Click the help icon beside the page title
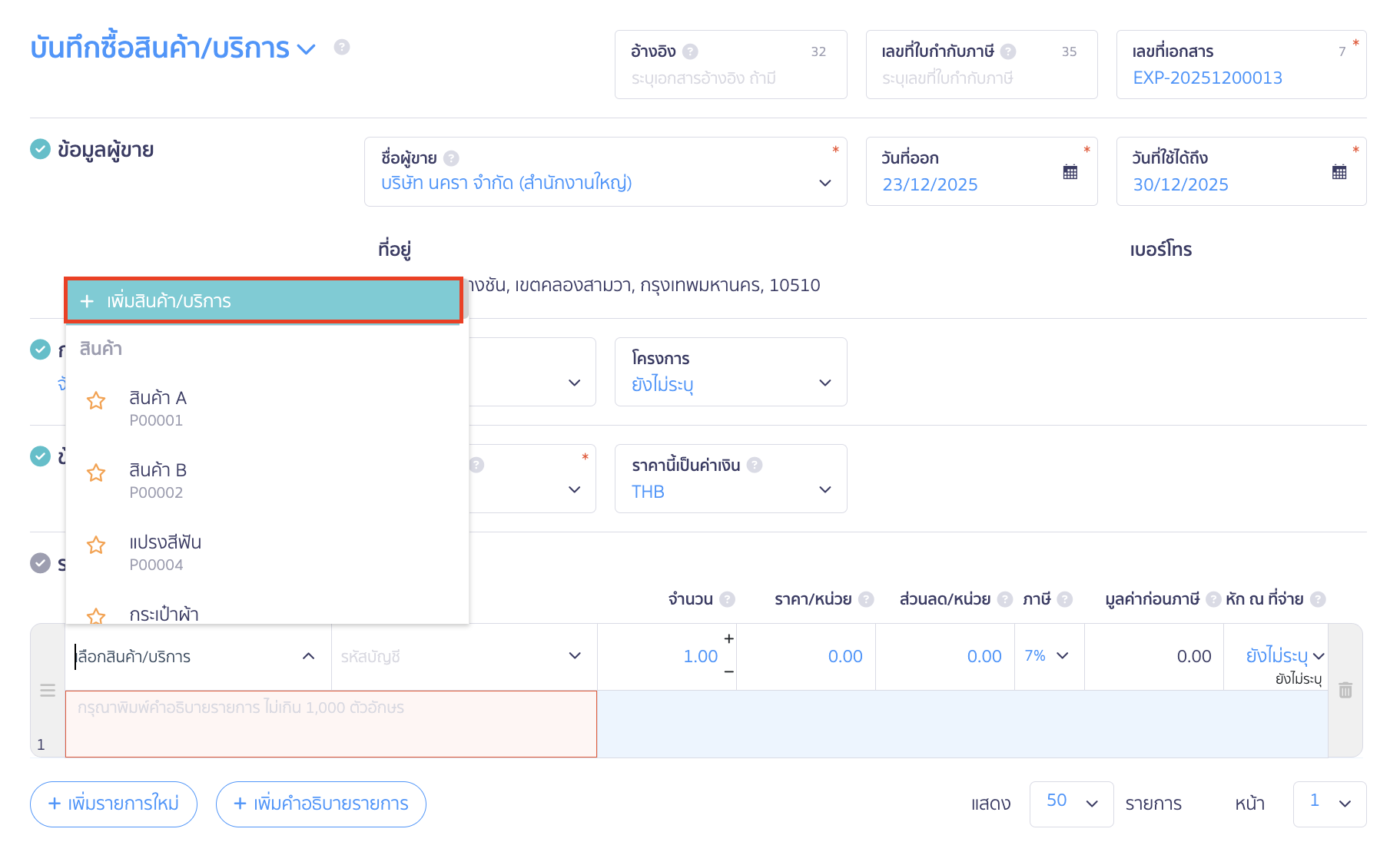Viewport: 1400px width, 842px height. click(x=342, y=47)
